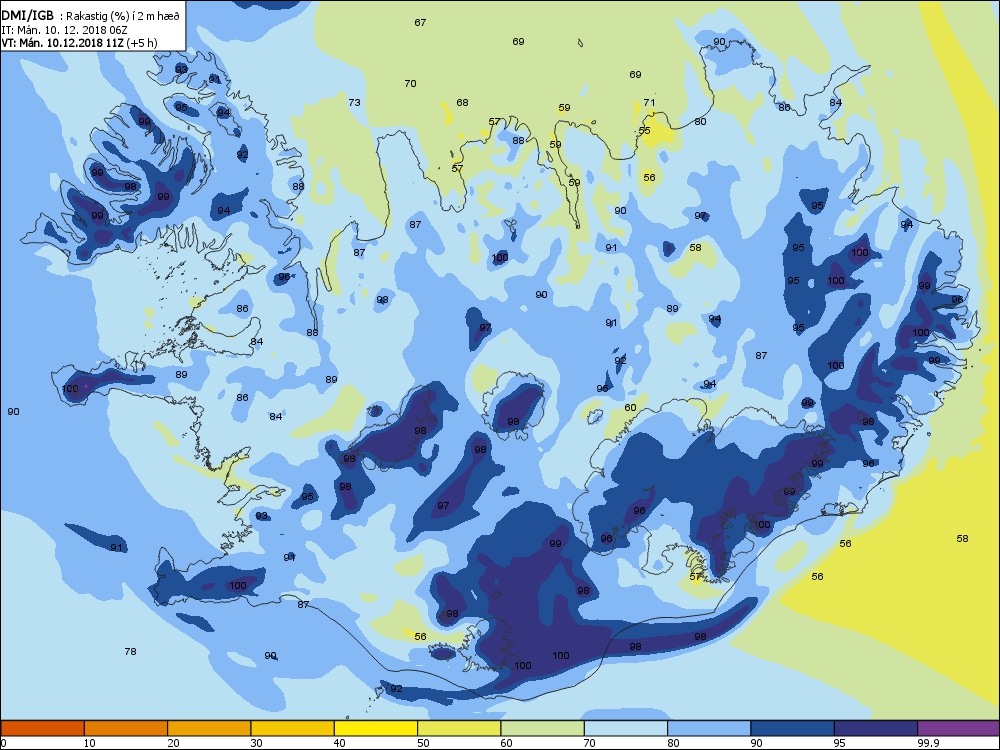Click the 0–10 dark orange legend swatch

coord(42,728)
